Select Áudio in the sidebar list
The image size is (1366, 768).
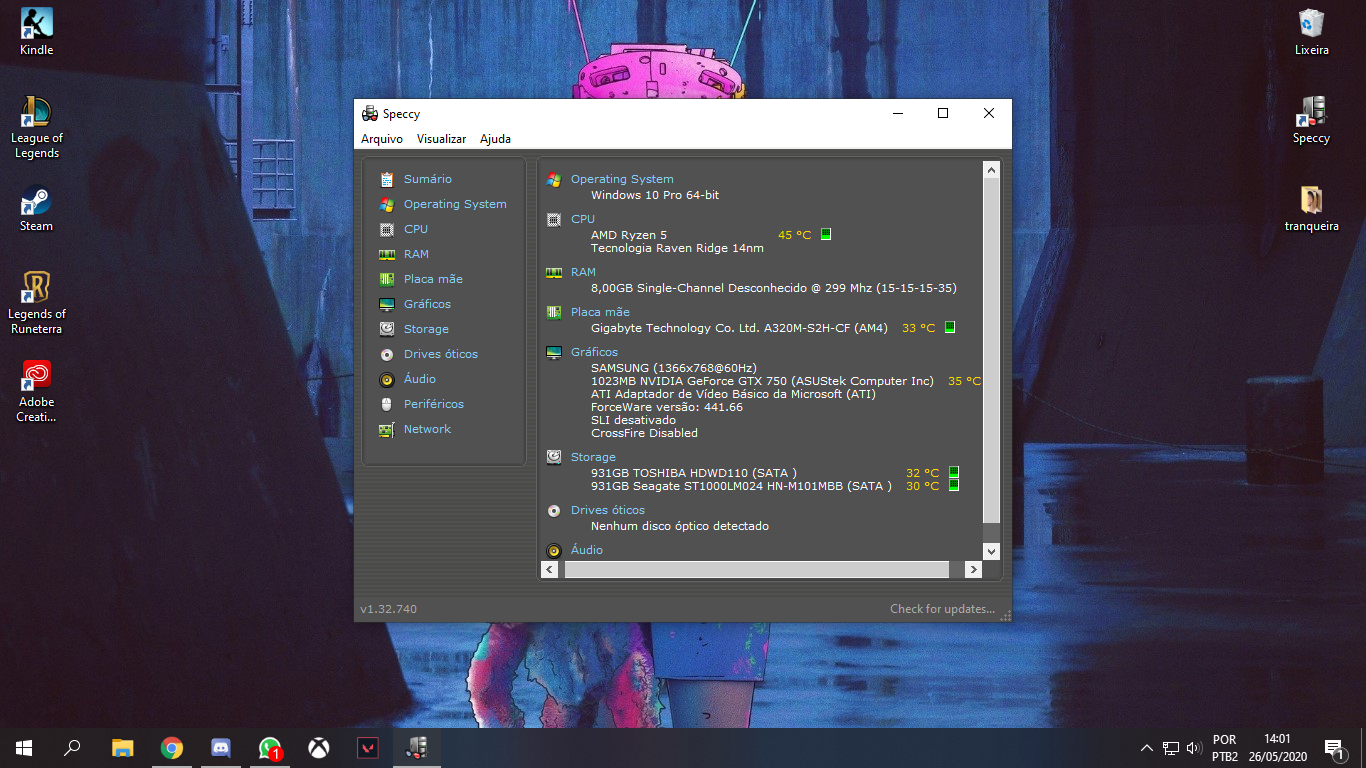(x=420, y=379)
